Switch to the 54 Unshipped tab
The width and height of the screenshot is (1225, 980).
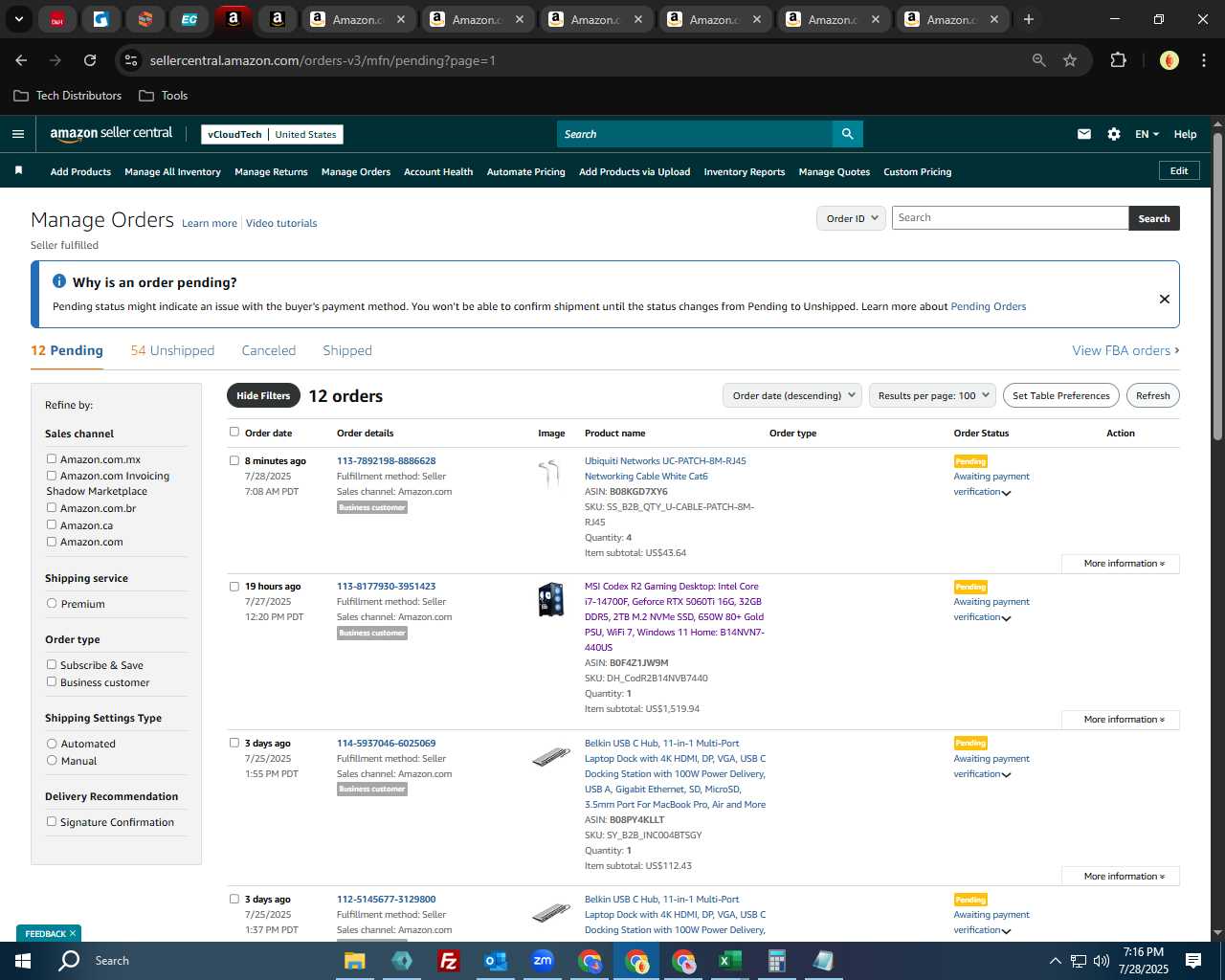point(172,350)
